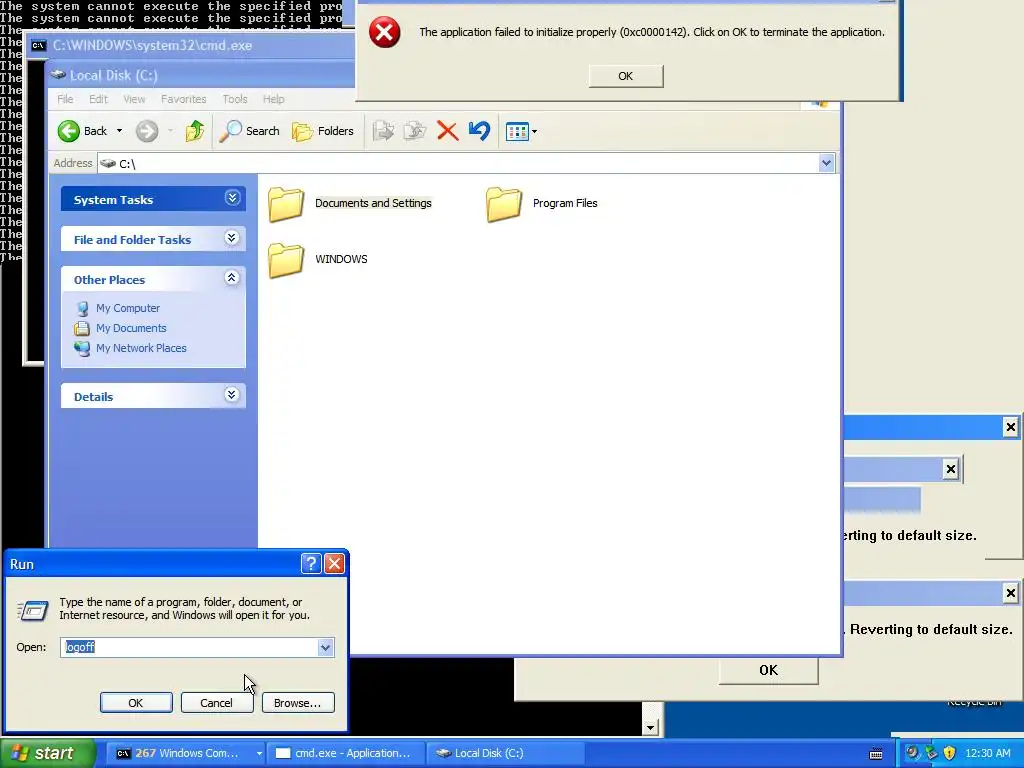This screenshot has width=1024, height=768.
Task: Click OK on the 0xc0000142 error dialog
Action: tap(626, 76)
